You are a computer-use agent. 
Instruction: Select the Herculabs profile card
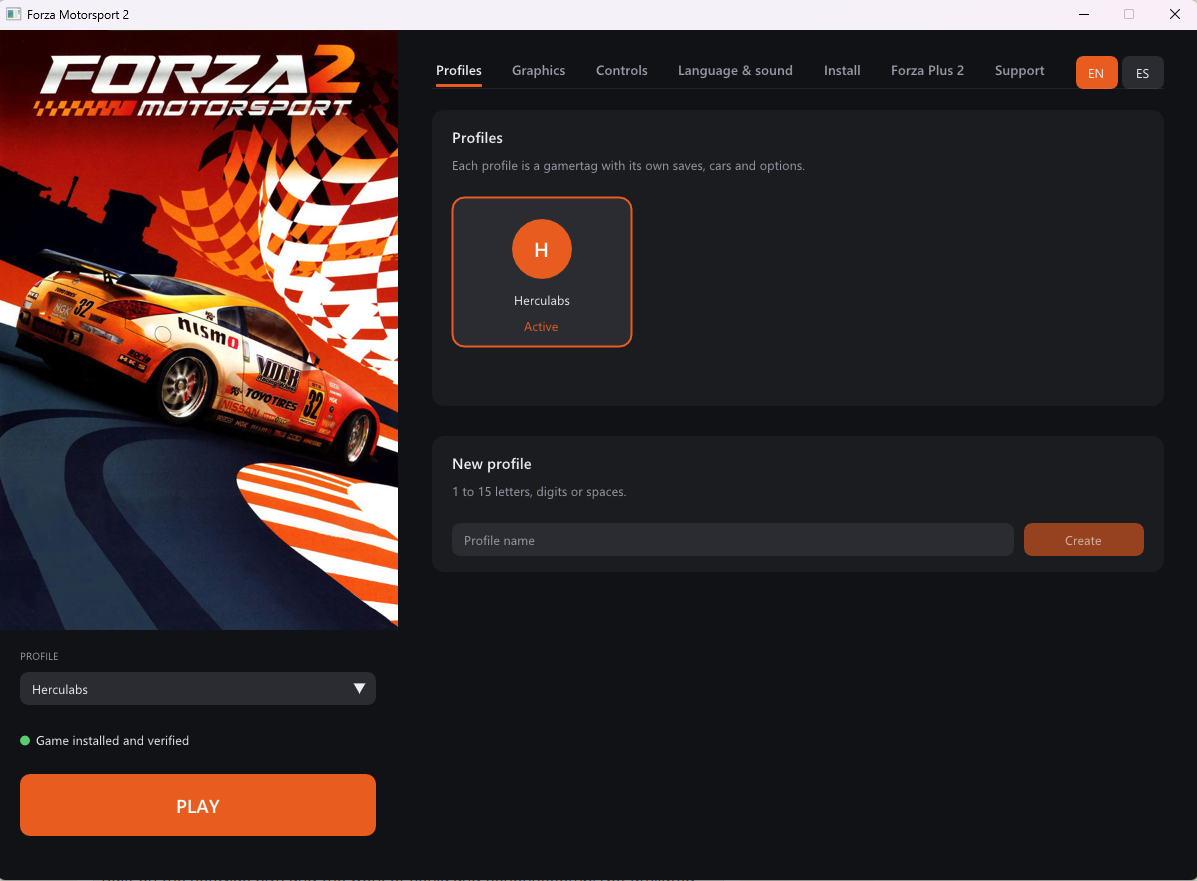click(542, 272)
